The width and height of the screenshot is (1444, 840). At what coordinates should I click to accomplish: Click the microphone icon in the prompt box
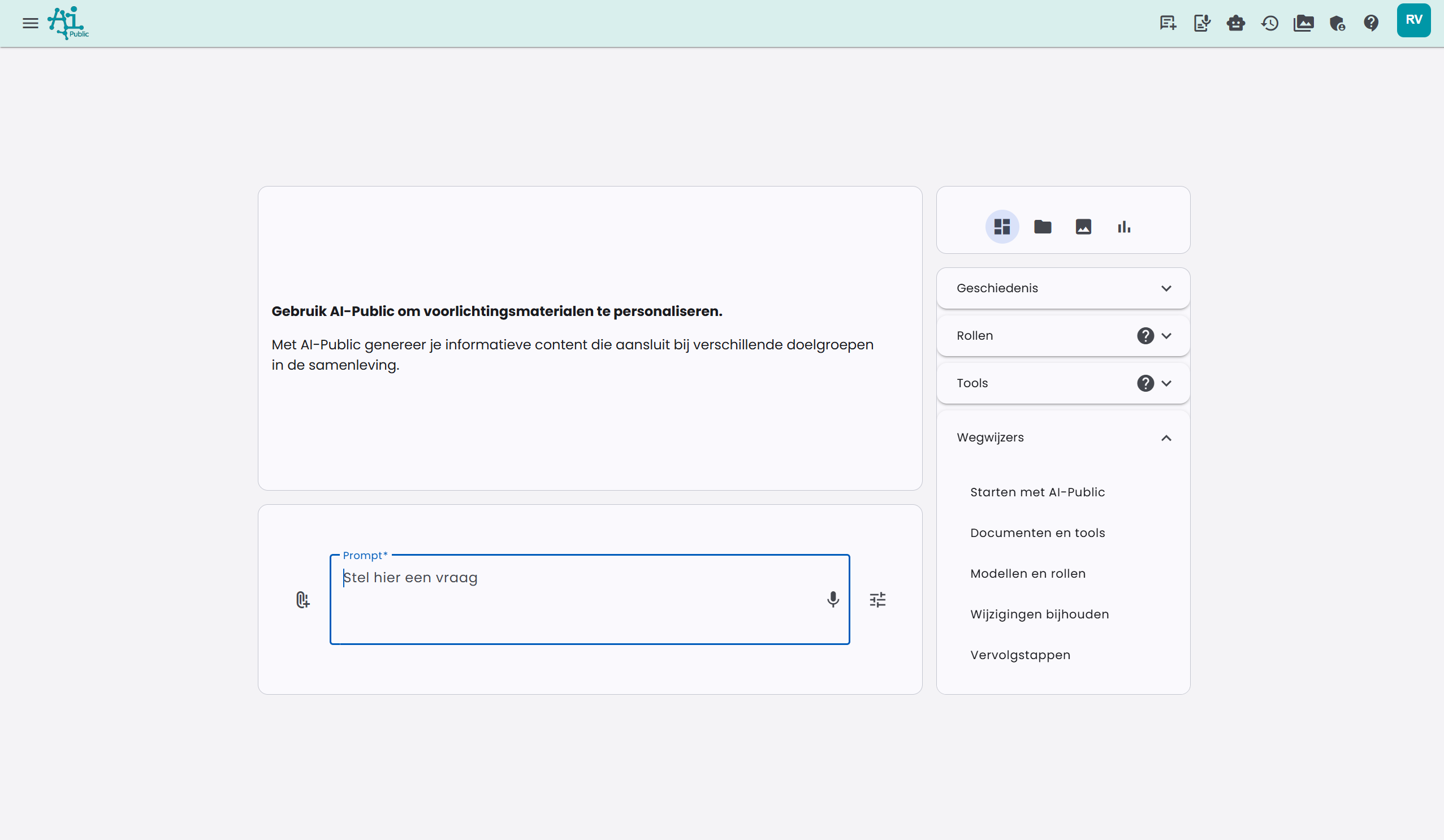pyautogui.click(x=833, y=599)
